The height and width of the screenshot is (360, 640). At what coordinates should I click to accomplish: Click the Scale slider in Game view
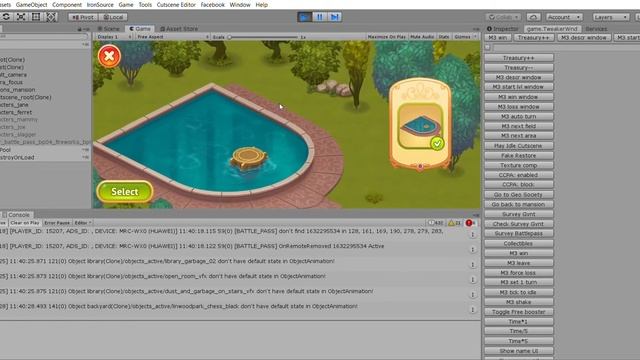click(x=263, y=37)
